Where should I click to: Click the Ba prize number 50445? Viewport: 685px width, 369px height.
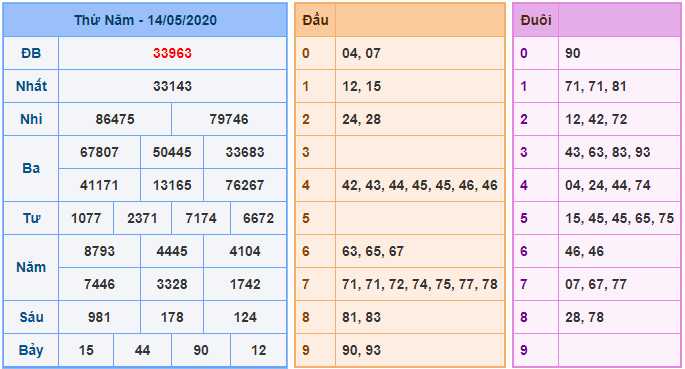point(172,152)
